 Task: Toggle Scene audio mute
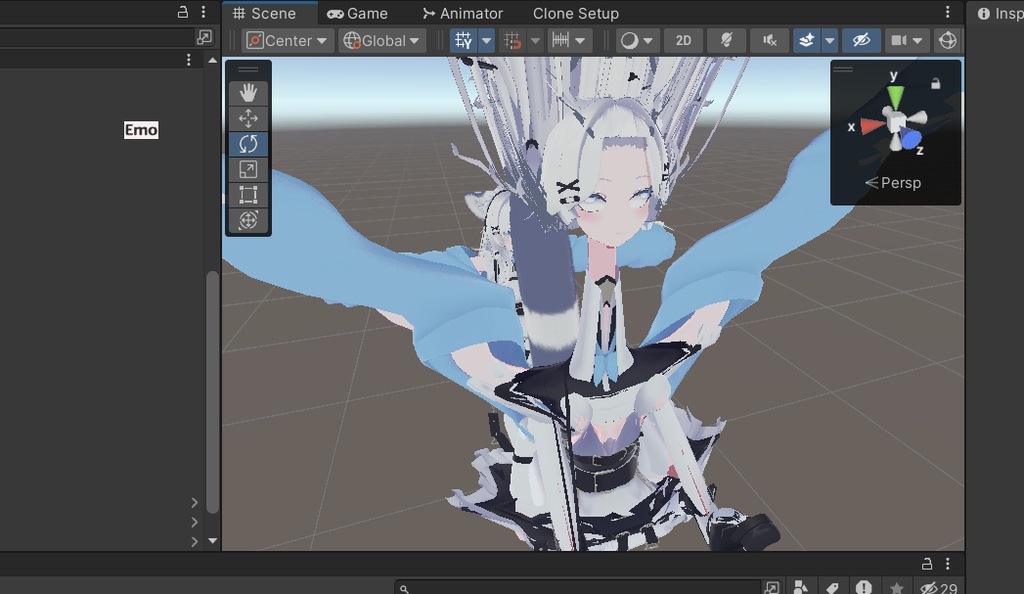click(769, 40)
